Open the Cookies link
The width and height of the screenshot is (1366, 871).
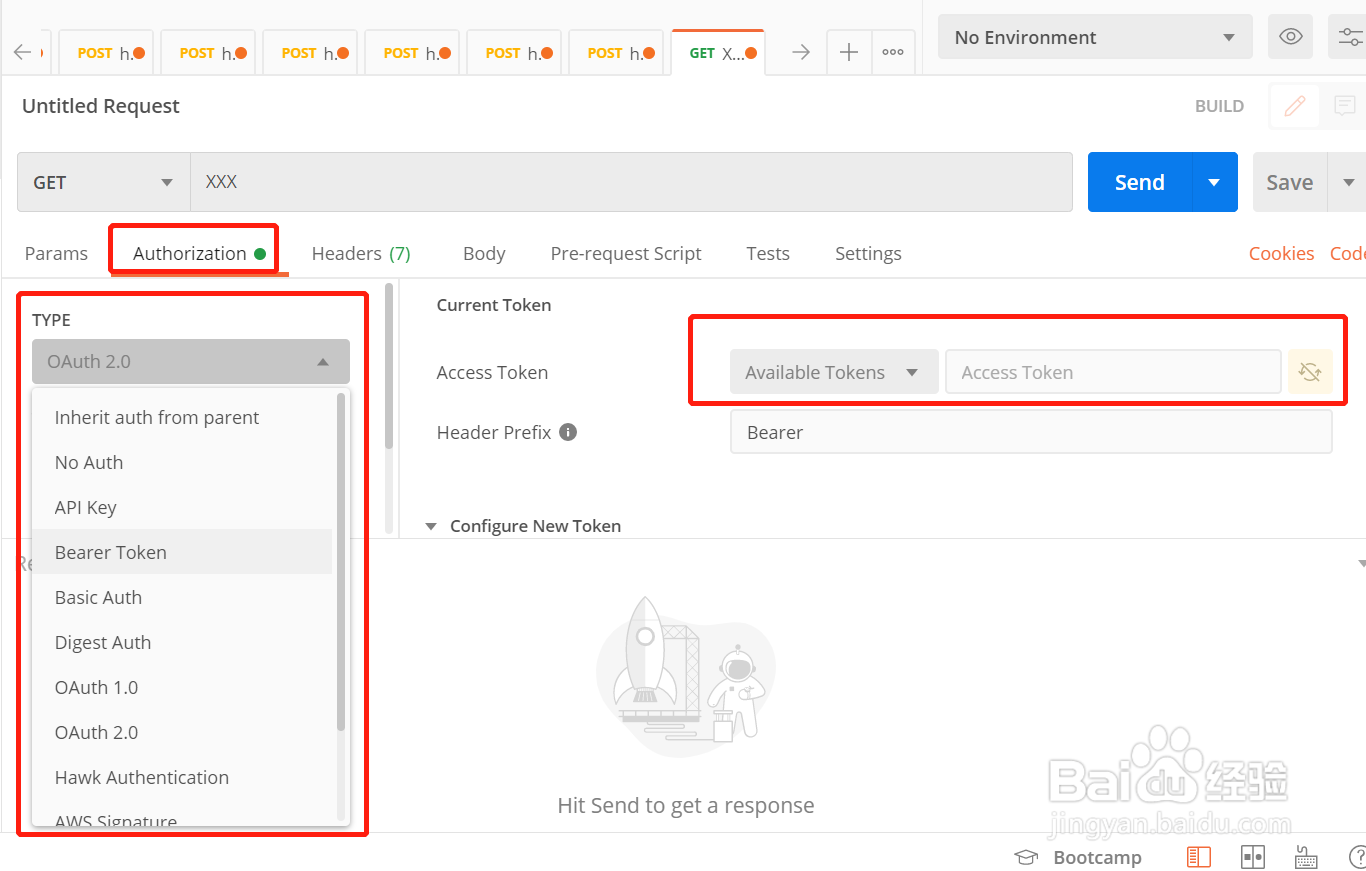tap(1281, 254)
